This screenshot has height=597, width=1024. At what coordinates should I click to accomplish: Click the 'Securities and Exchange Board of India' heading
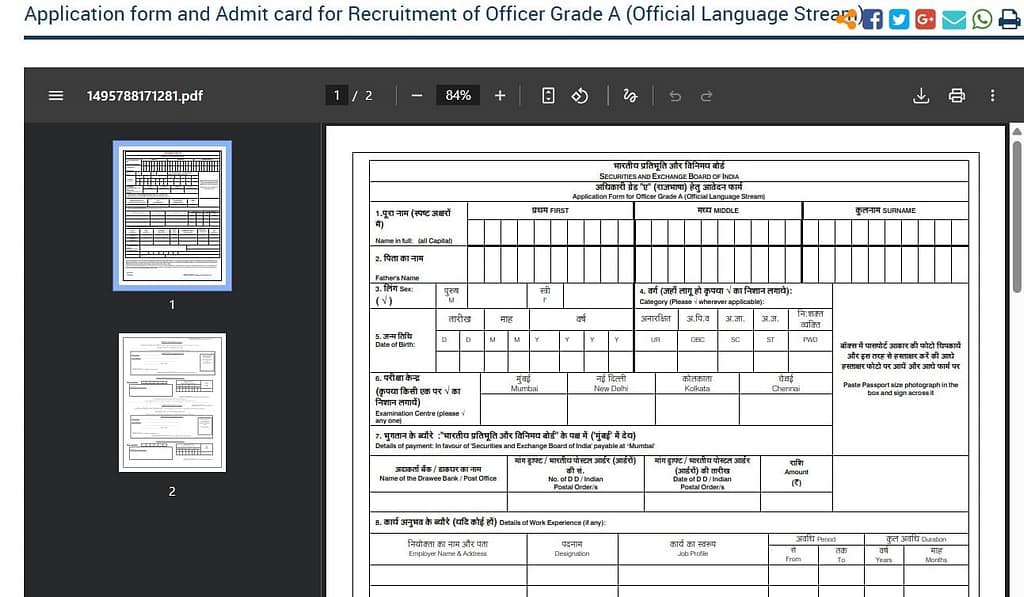click(669, 176)
